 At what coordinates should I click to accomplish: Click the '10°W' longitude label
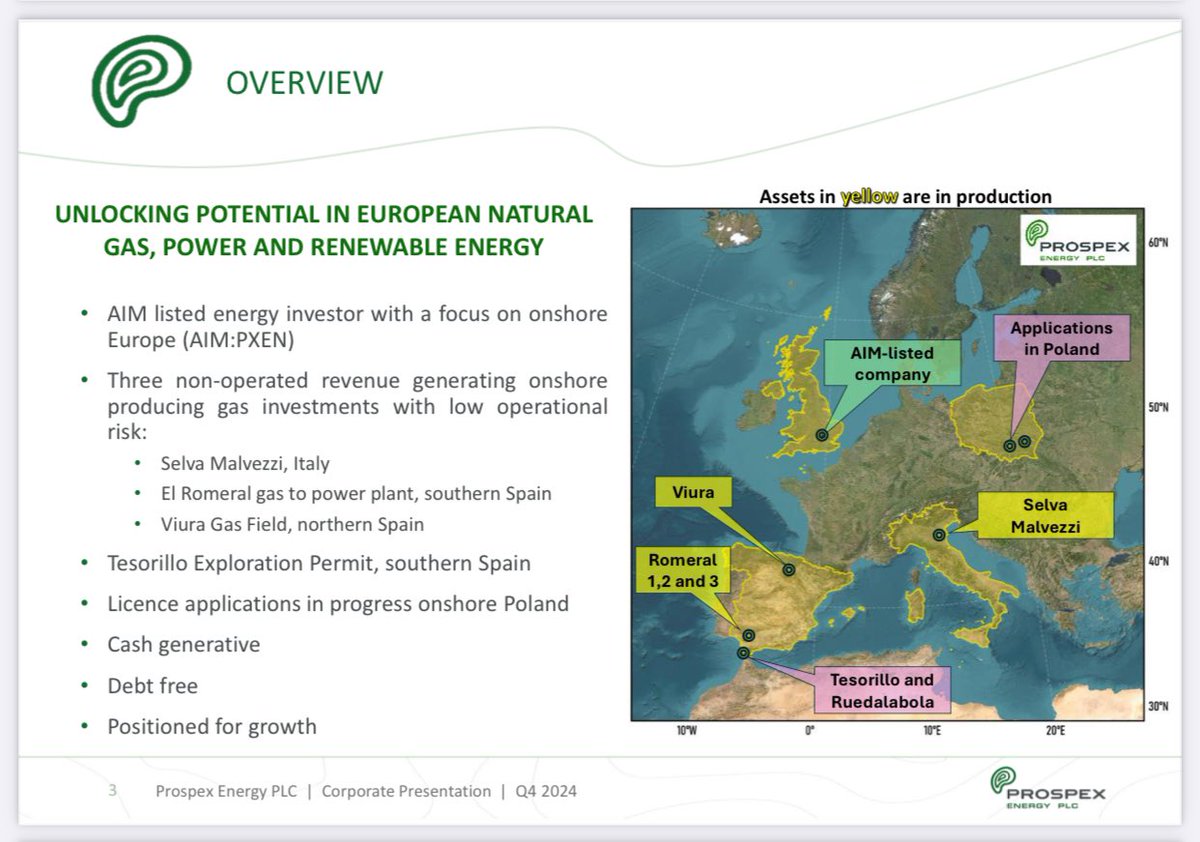686,731
